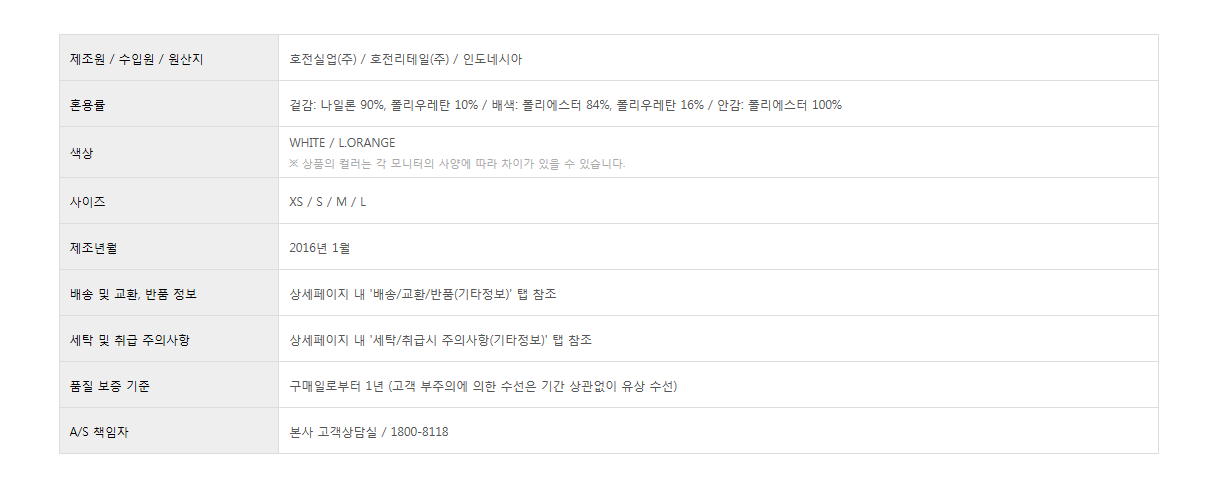Select the 구매일로부터 1년 warranty text
The height and width of the screenshot is (501, 1219).
336,386
